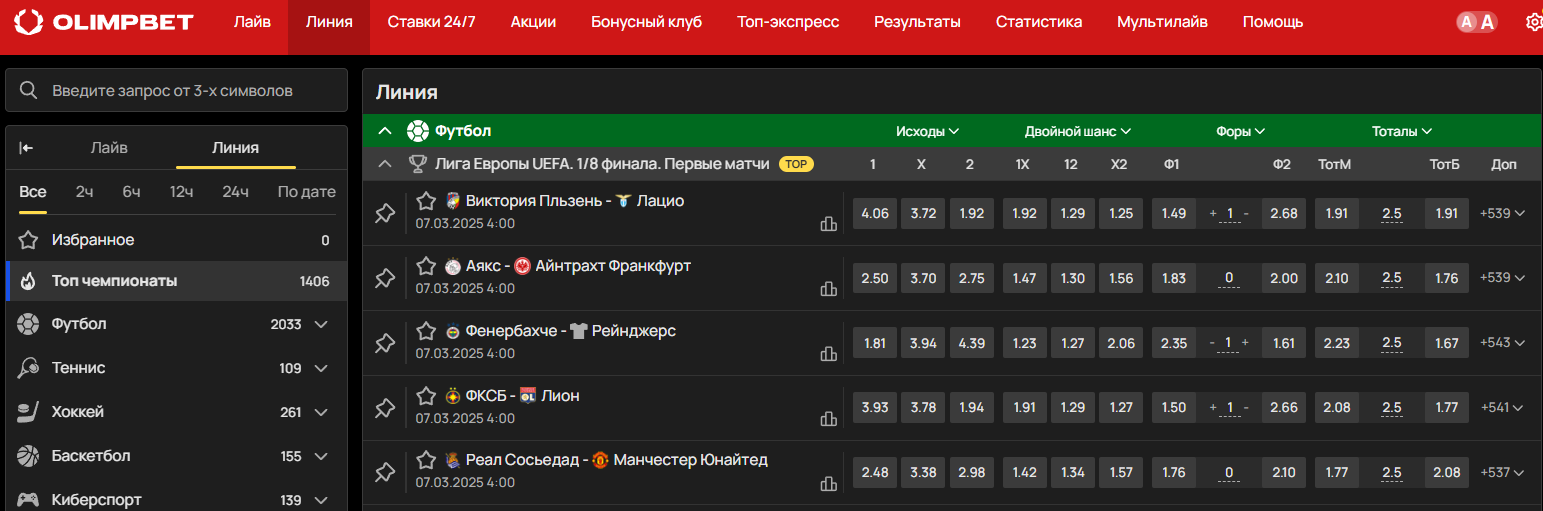Open the settings gear icon
This screenshot has width=1543, height=511.
coord(1534,22)
